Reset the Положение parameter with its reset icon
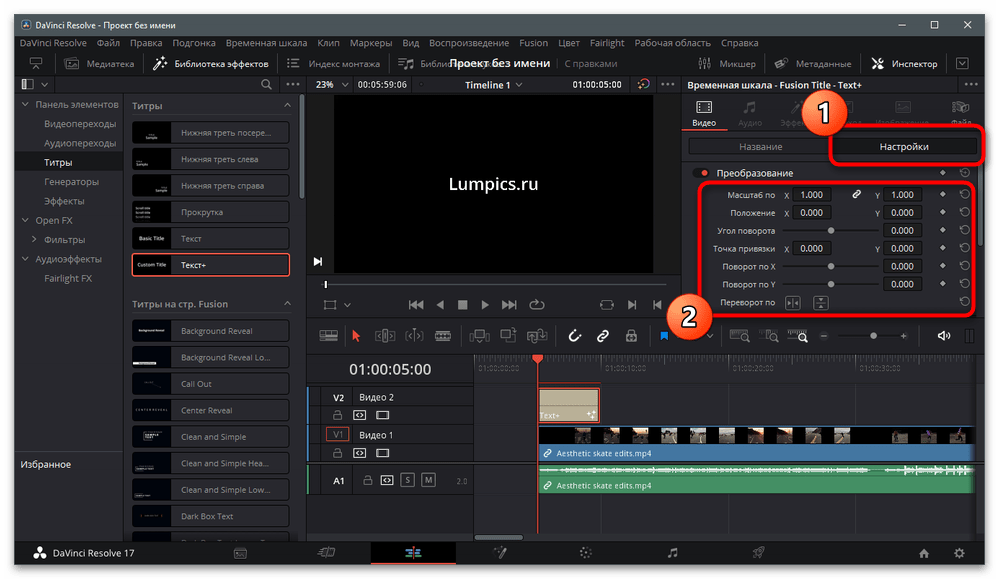The image size is (999, 579). 964,213
